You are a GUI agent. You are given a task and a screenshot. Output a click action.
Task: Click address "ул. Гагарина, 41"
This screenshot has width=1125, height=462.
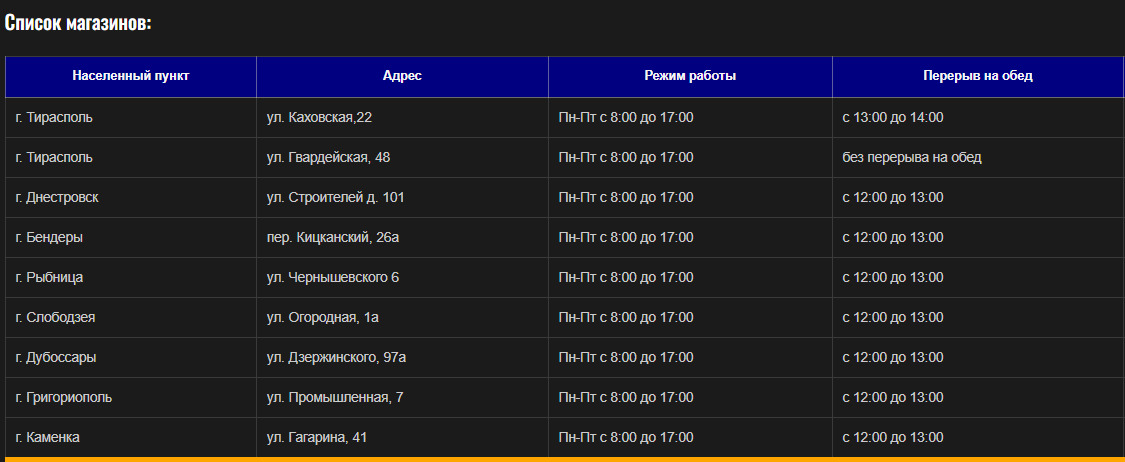pyautogui.click(x=317, y=438)
